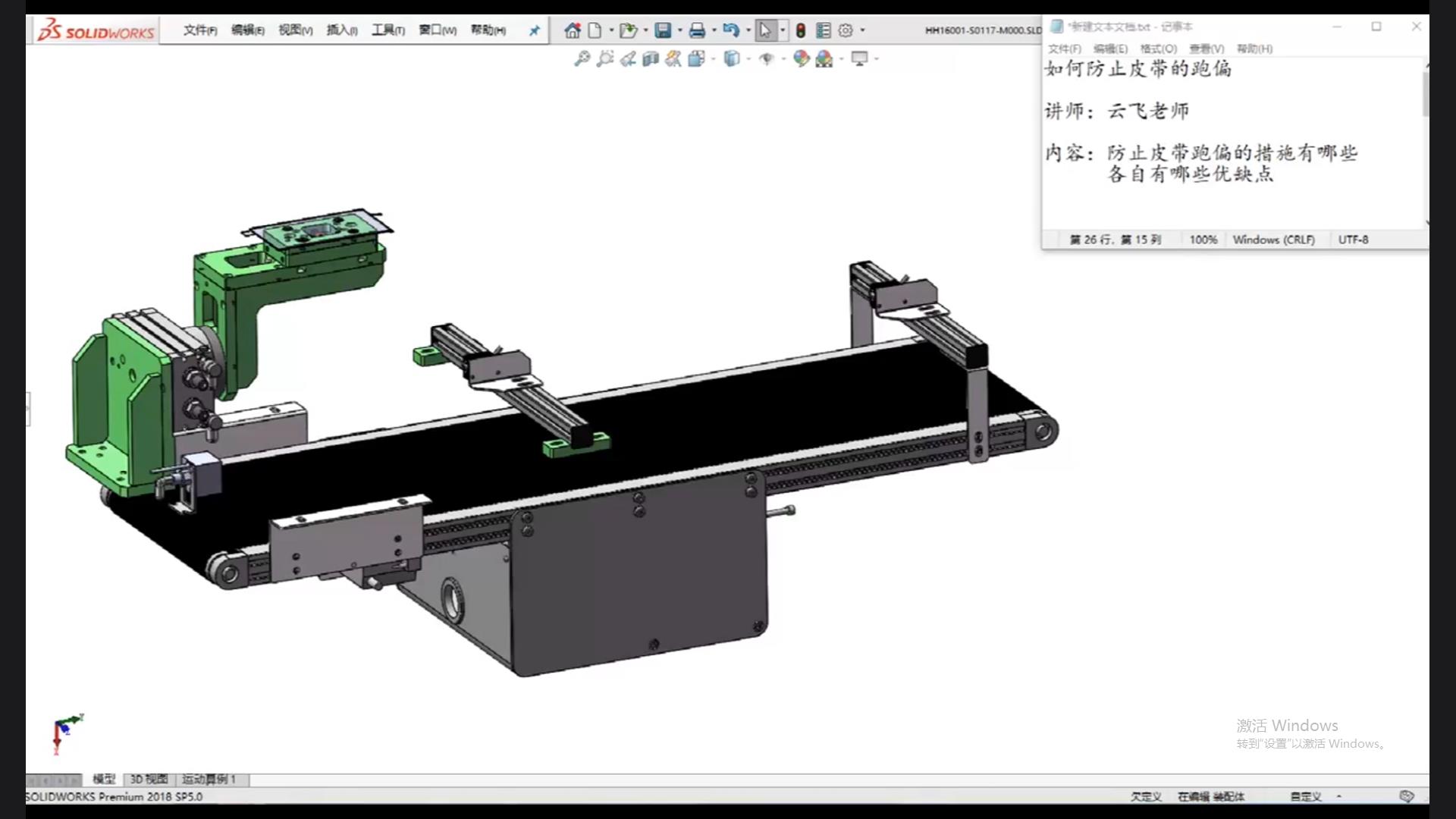Expand the View Orientation dropdown arrow
Image resolution: width=1456 pixels, height=819 pixels.
pos(713,58)
